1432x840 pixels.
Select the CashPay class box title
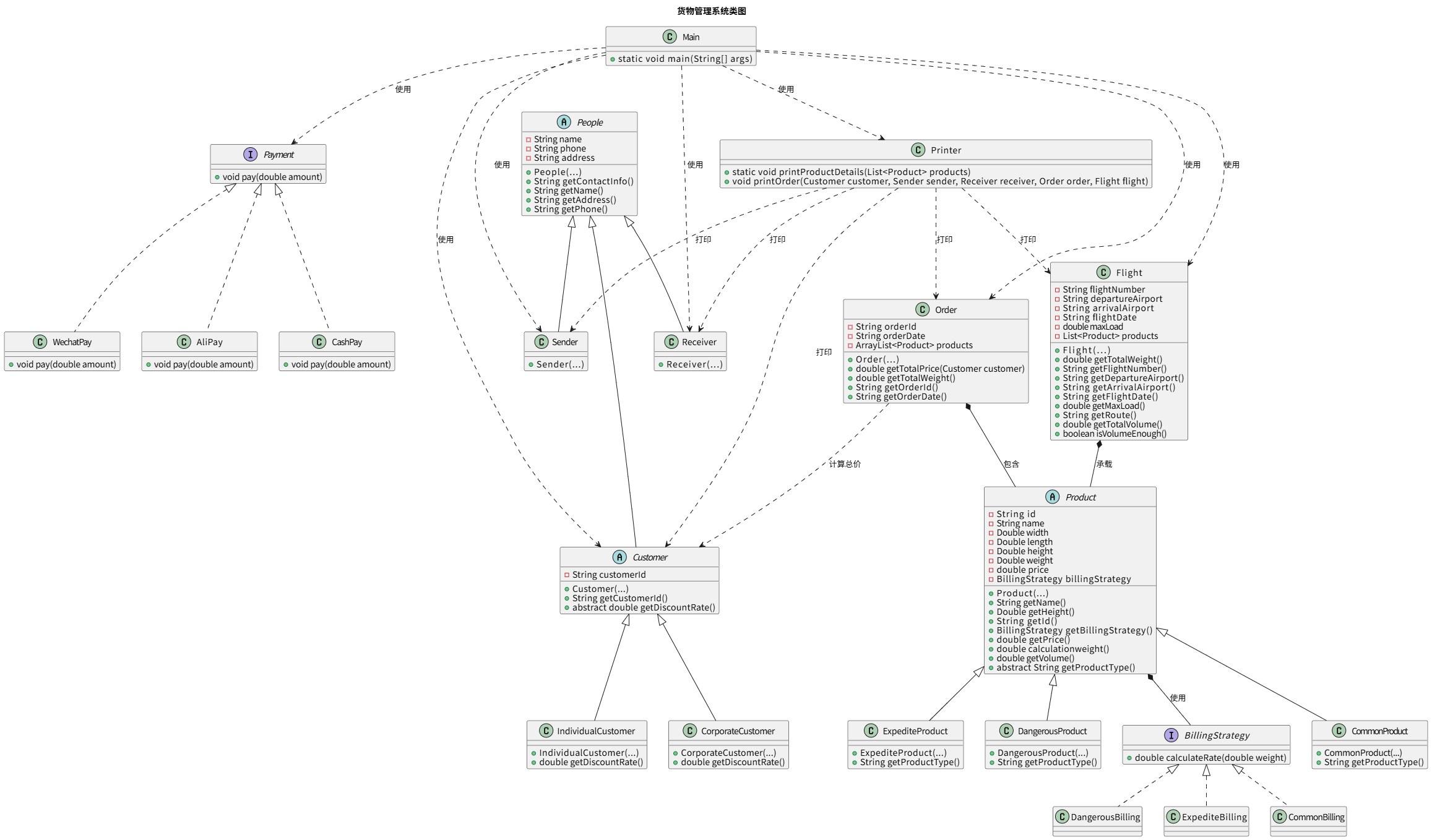pos(347,342)
